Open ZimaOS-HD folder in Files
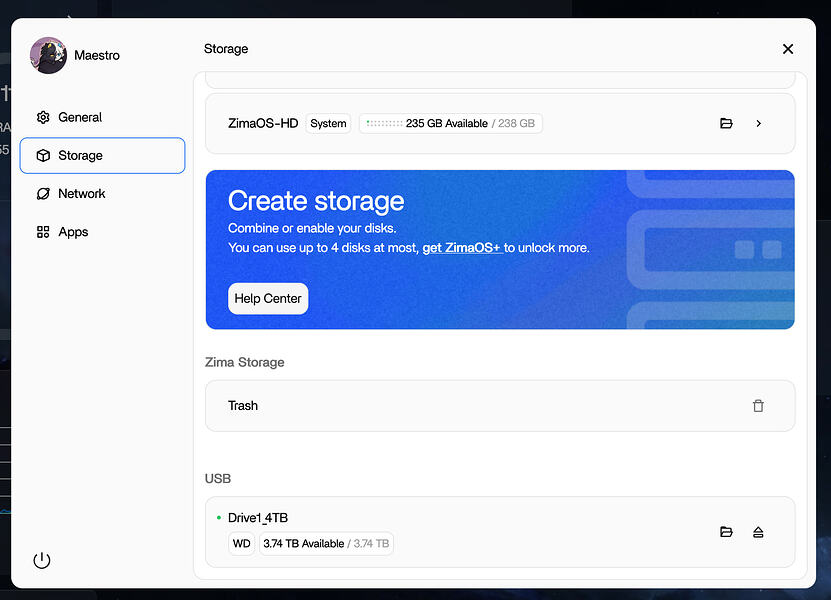The width and height of the screenshot is (831, 600). click(726, 123)
